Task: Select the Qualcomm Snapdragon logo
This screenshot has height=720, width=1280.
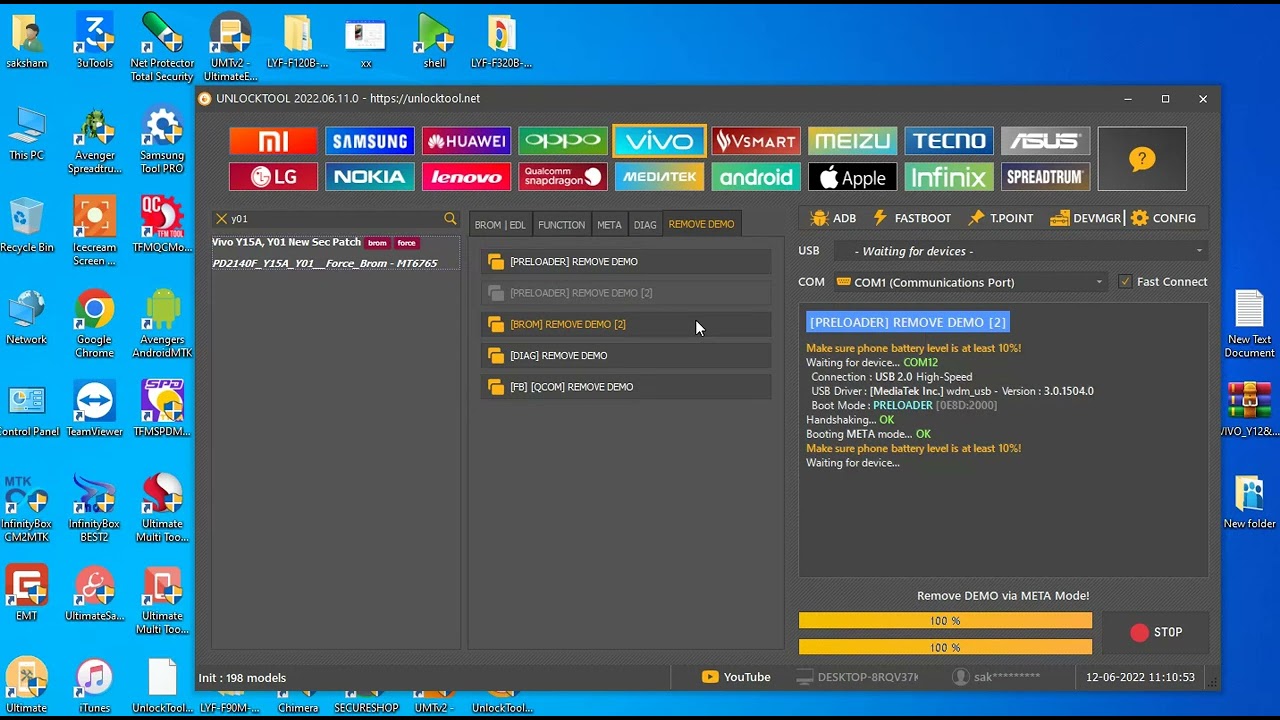Action: 563,177
